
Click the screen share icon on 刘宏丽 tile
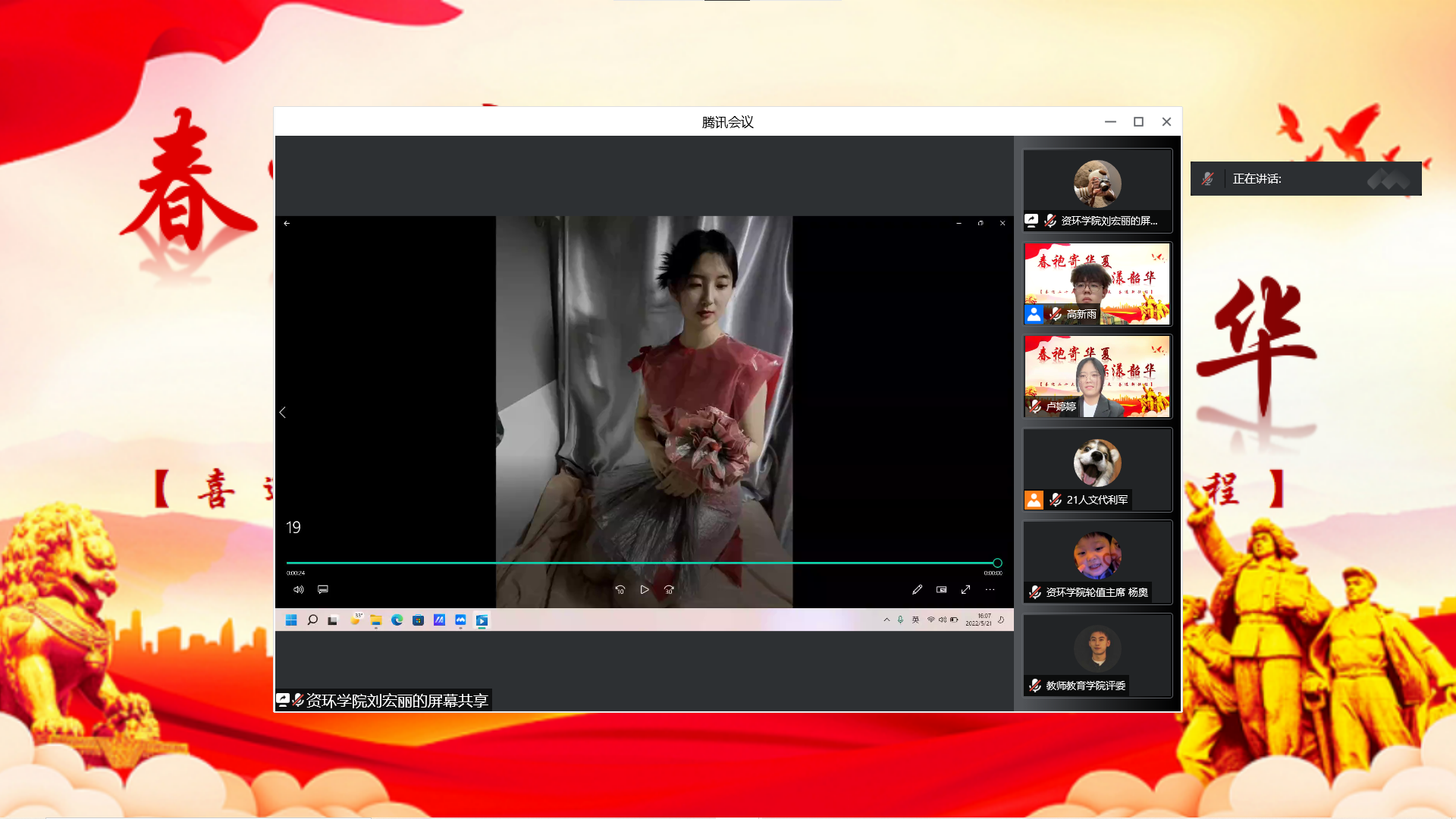coord(1031,221)
